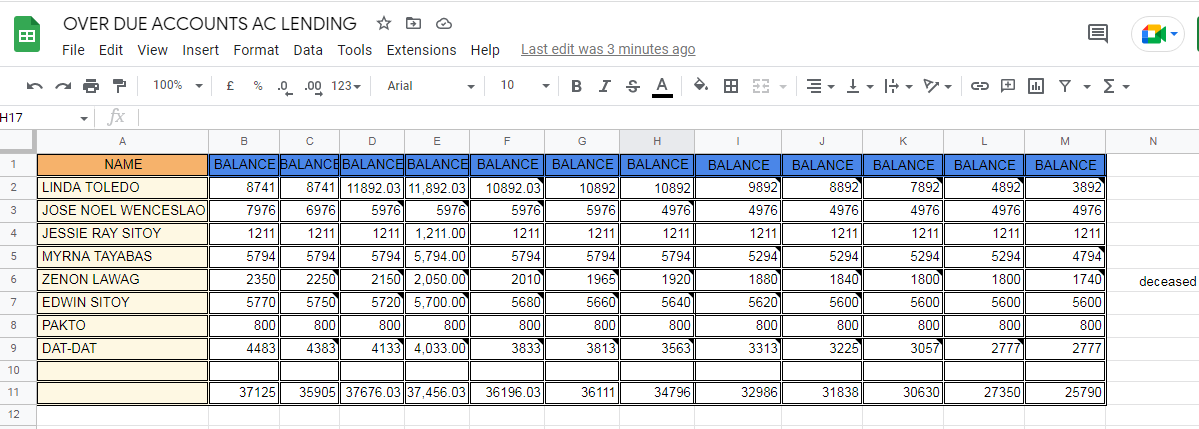Image resolution: width=1199 pixels, height=429 pixels.
Task: Click the Name box showing H17
Action: tap(44, 118)
